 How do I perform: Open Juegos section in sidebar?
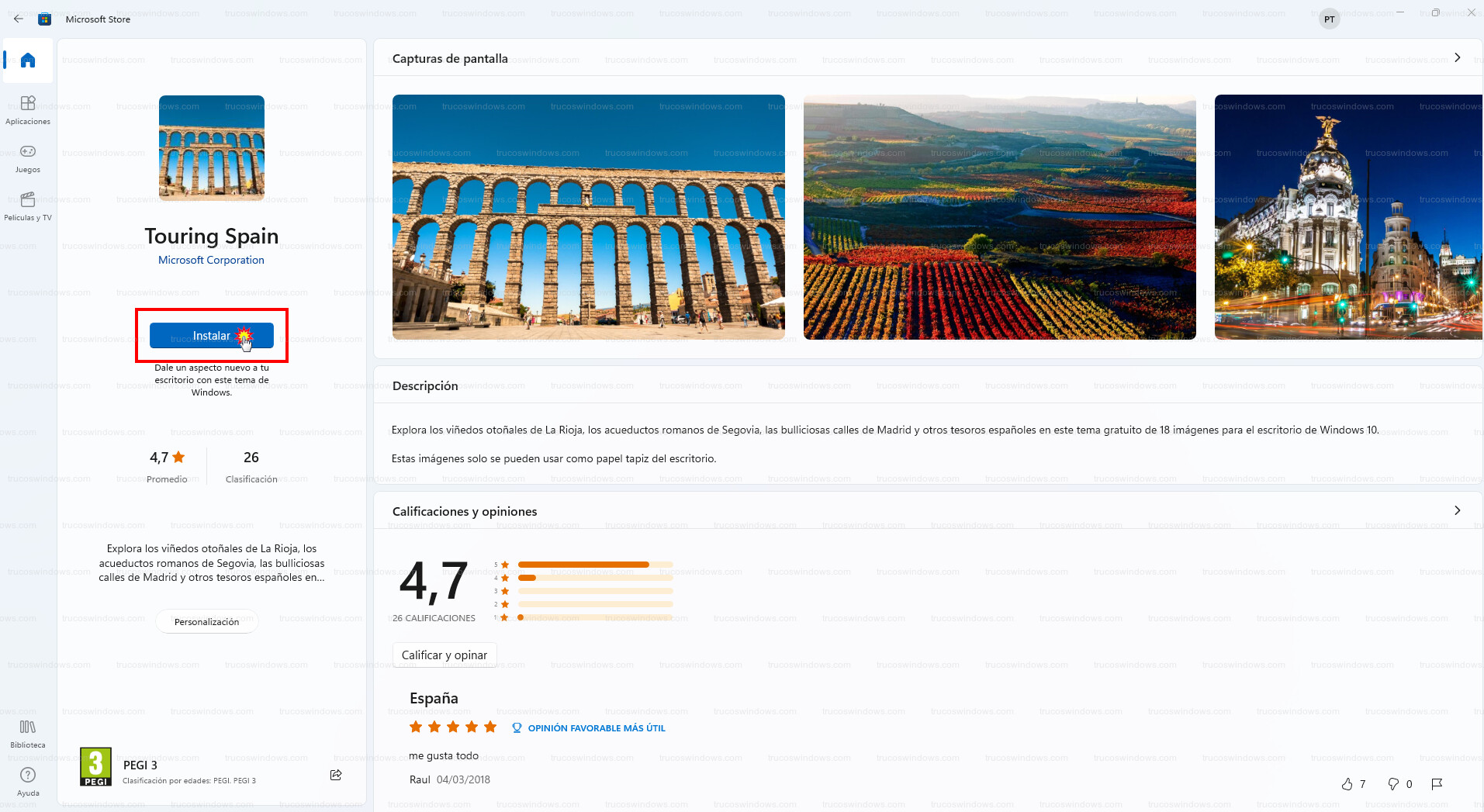coord(28,157)
